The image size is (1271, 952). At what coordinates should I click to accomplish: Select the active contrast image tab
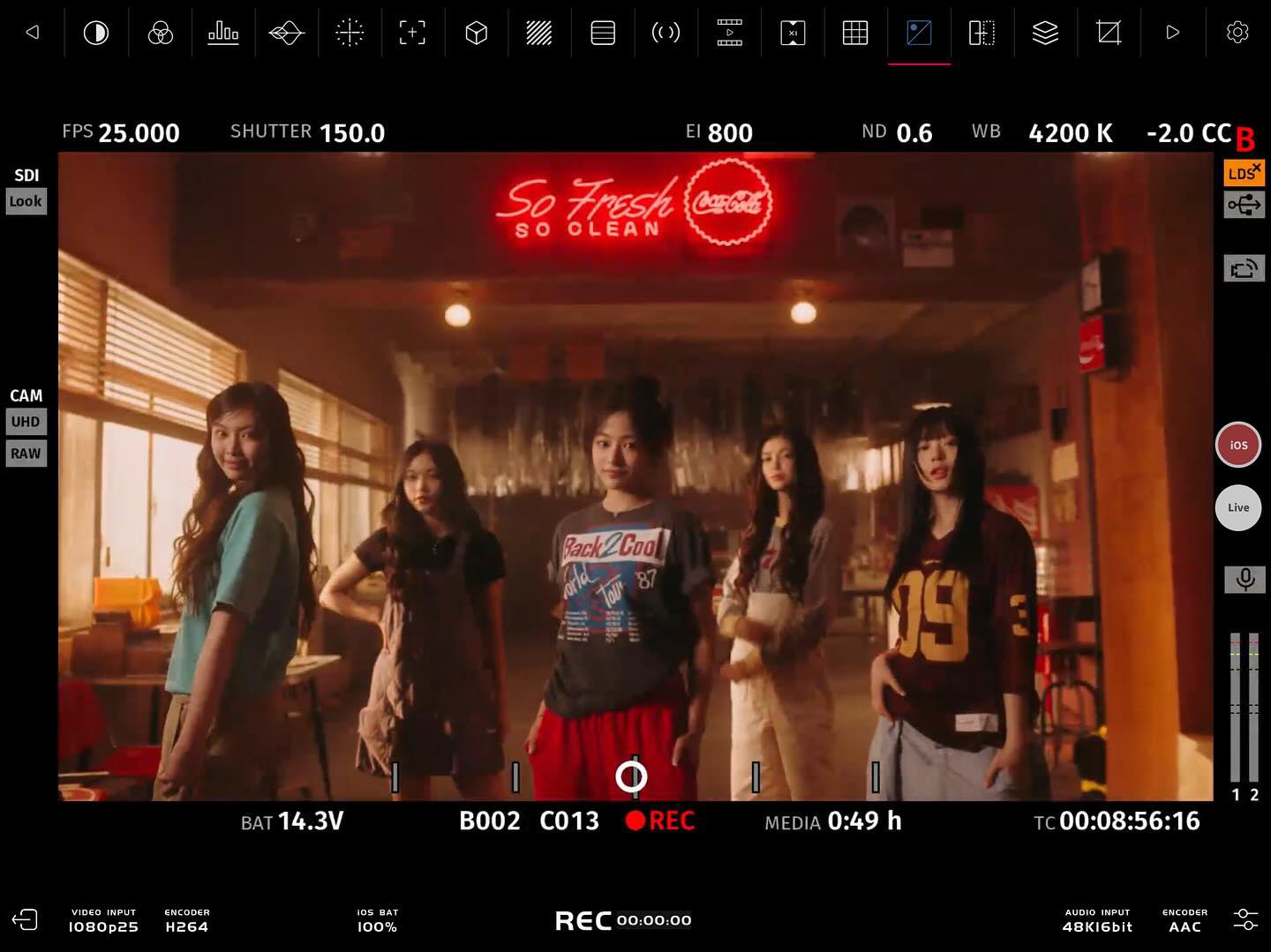coord(919,34)
